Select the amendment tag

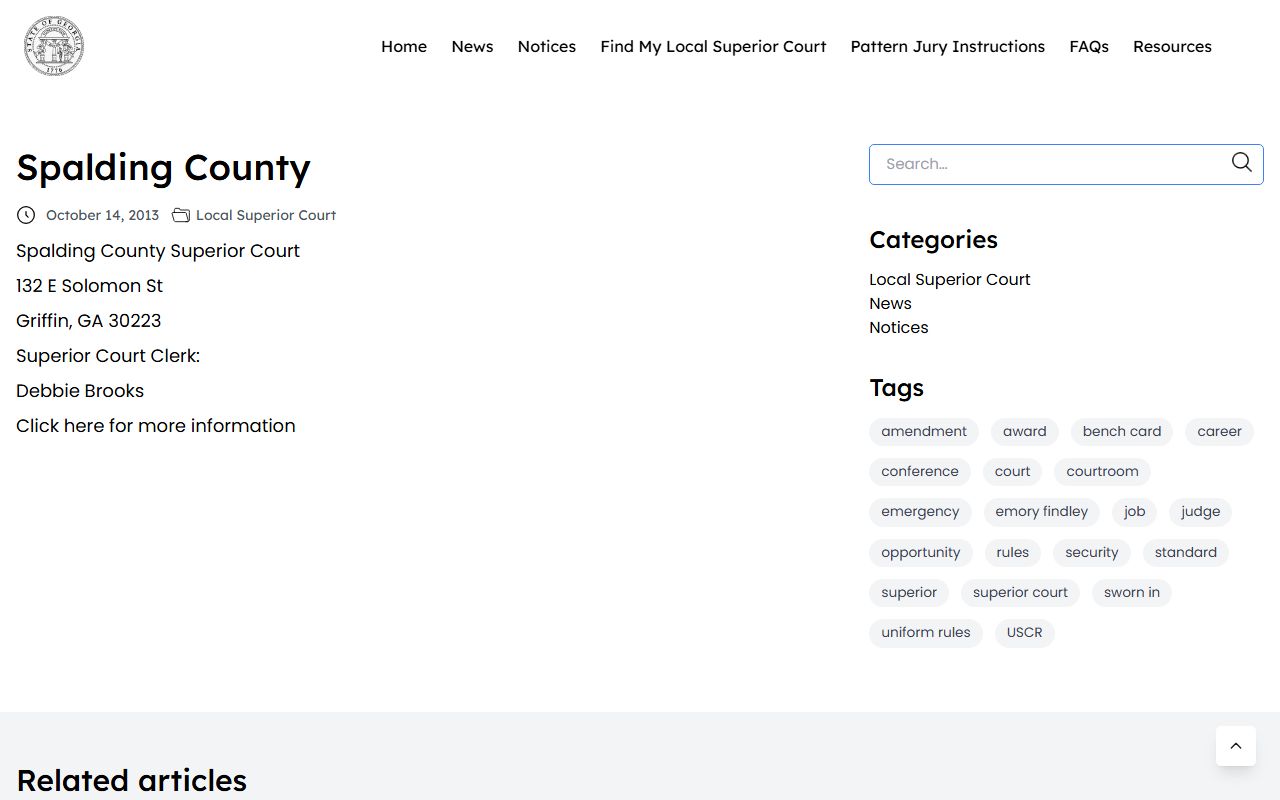click(x=924, y=432)
